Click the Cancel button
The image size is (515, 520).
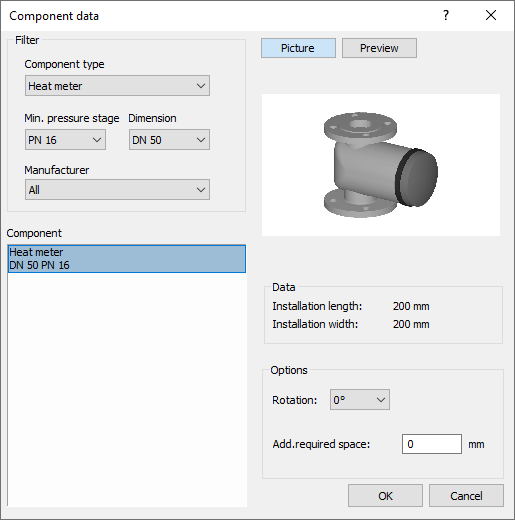click(466, 496)
